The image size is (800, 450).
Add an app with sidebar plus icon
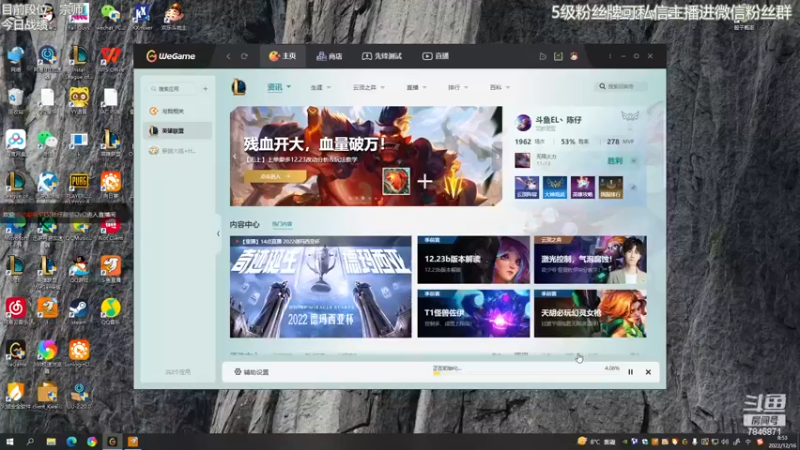click(x=205, y=89)
